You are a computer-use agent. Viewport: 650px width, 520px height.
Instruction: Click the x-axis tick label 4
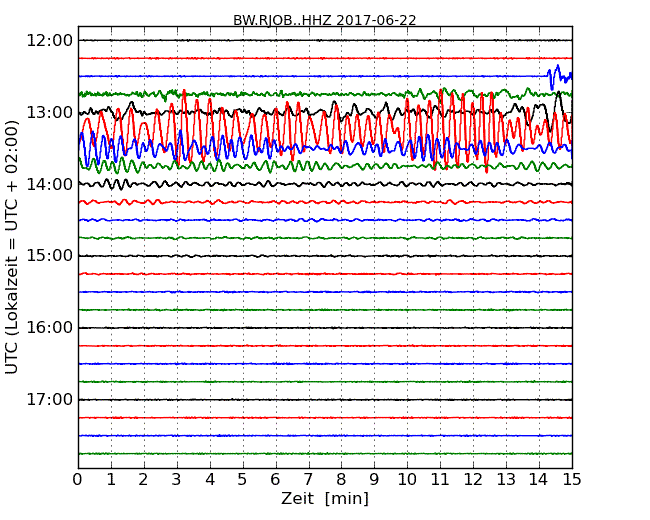pos(210,480)
